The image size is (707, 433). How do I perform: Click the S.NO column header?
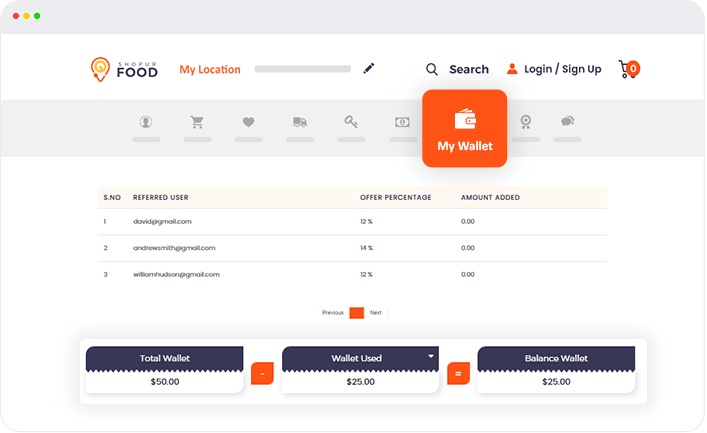click(112, 198)
